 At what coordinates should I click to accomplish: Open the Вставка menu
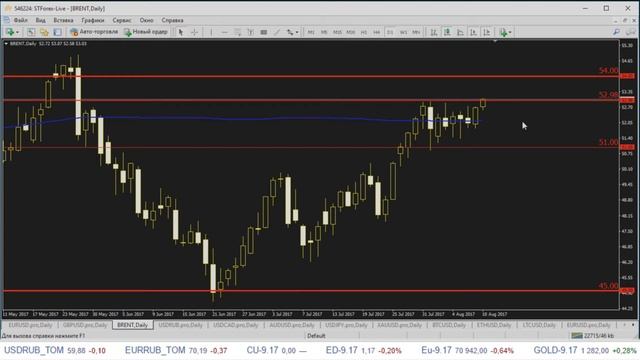point(63,20)
